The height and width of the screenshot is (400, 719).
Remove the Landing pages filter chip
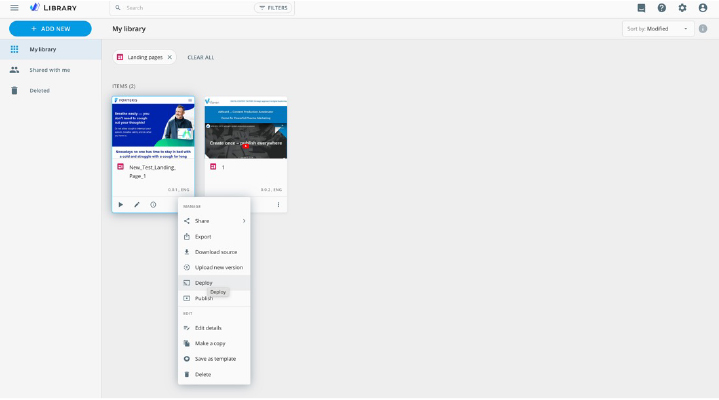click(169, 57)
